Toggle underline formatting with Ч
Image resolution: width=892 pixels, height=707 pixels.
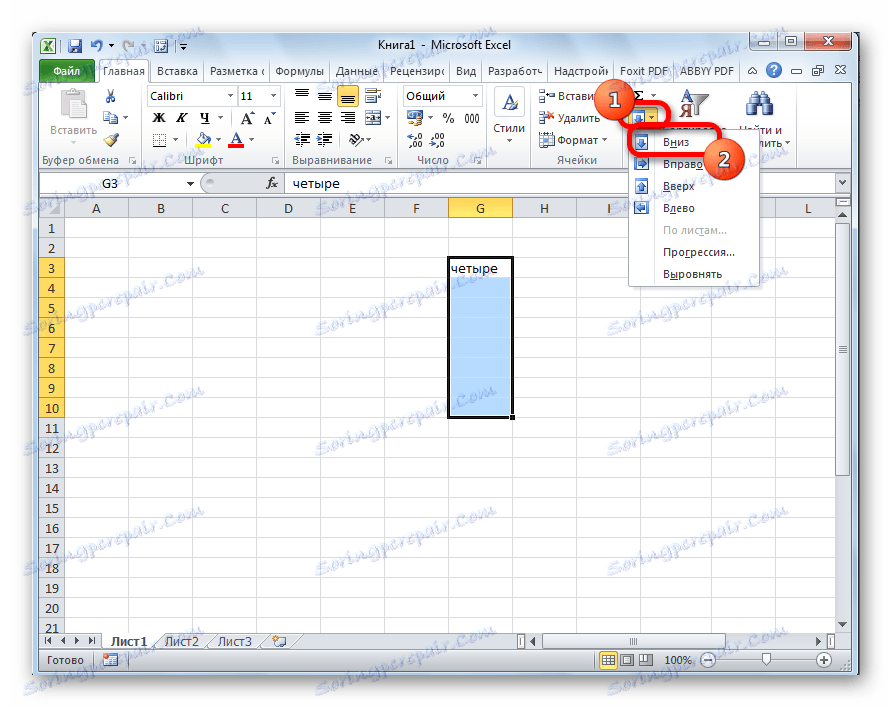pyautogui.click(x=206, y=117)
